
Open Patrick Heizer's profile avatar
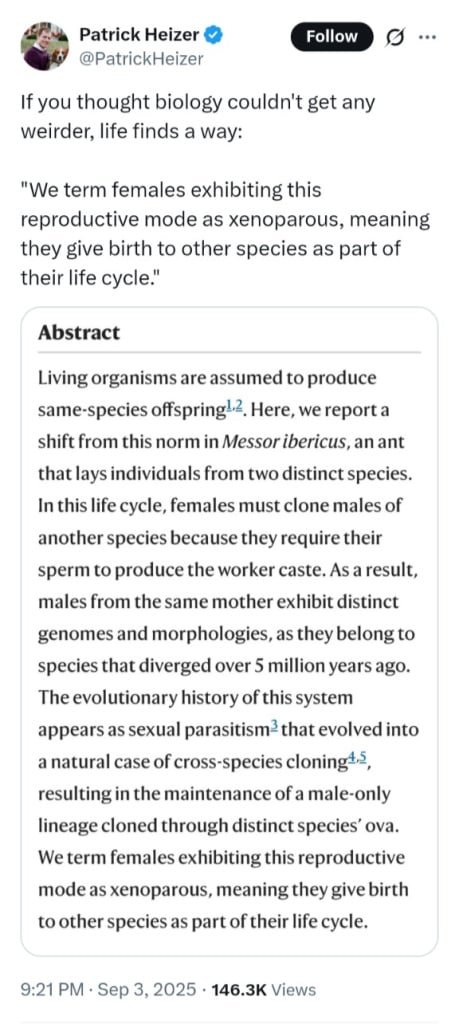[x=45, y=46]
